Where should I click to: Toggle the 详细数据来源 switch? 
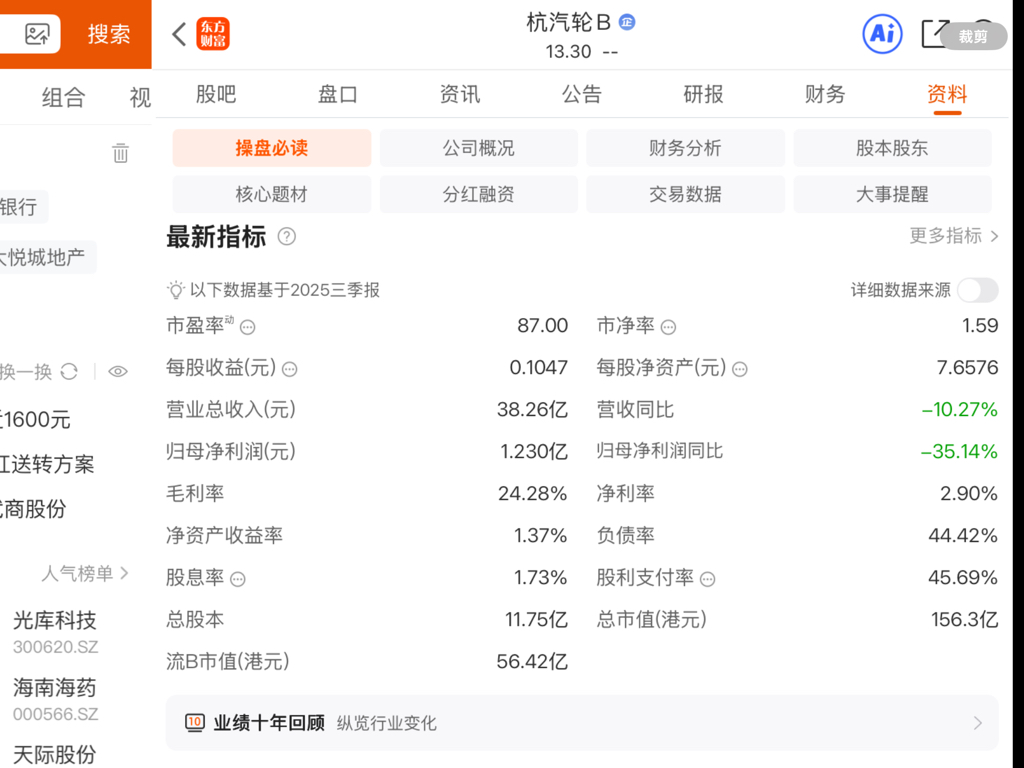pyautogui.click(x=977, y=290)
